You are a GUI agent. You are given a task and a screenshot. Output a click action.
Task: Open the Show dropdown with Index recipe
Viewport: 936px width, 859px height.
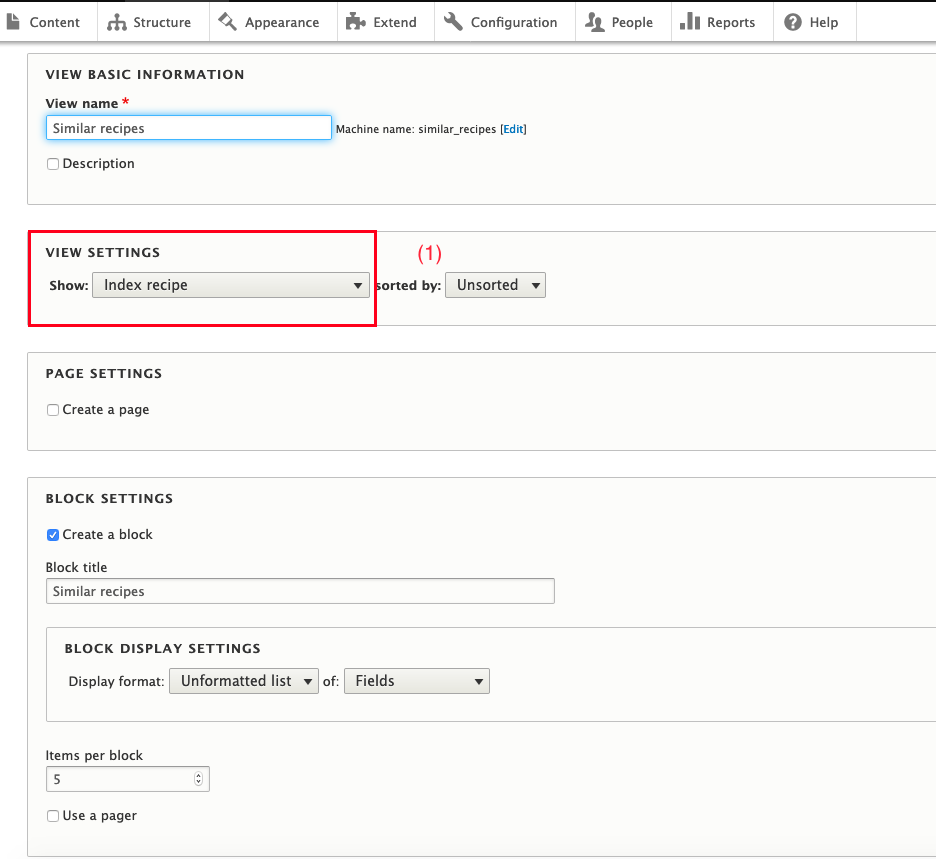(230, 285)
